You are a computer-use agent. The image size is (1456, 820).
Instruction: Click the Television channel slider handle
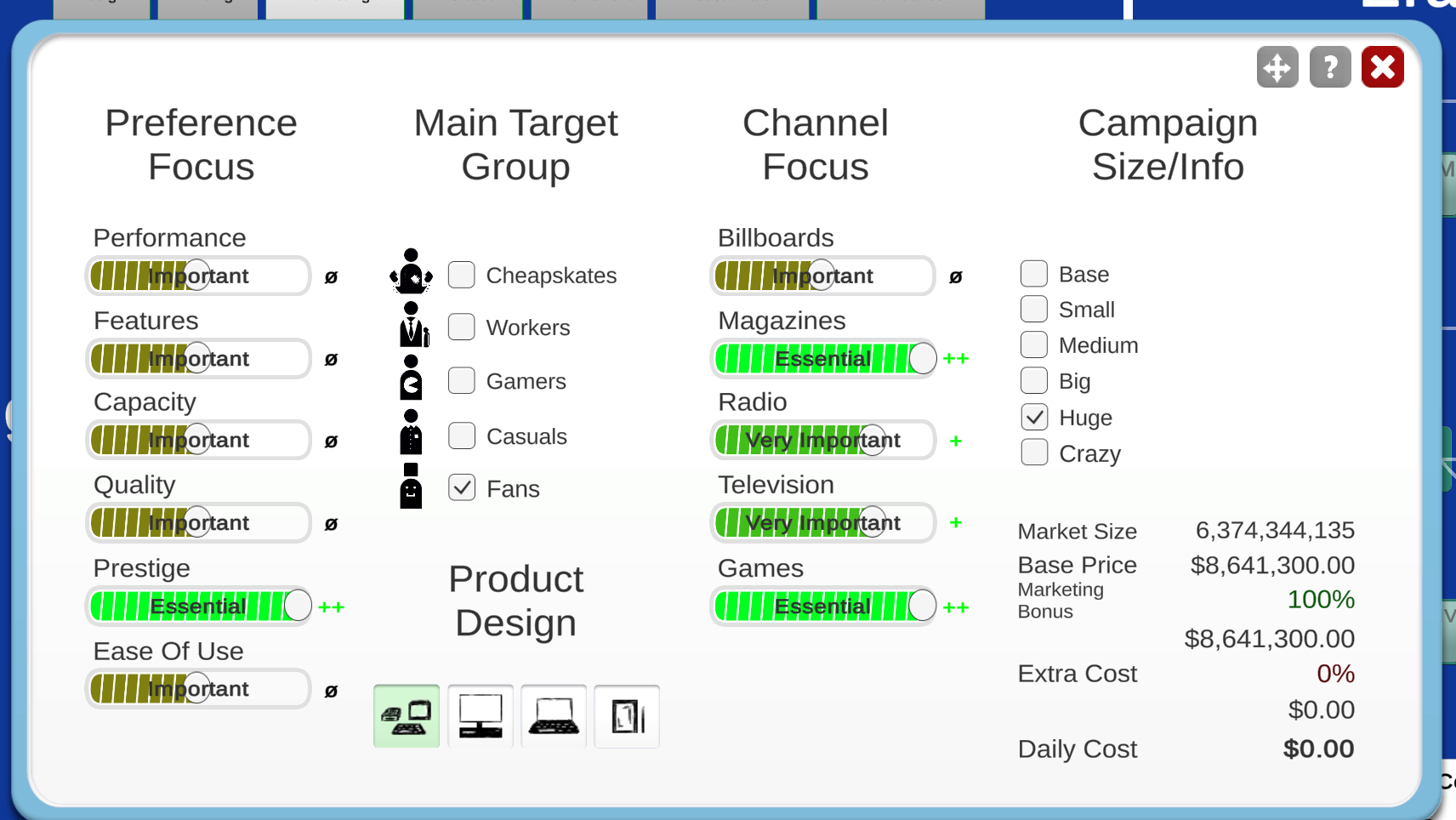[872, 522]
